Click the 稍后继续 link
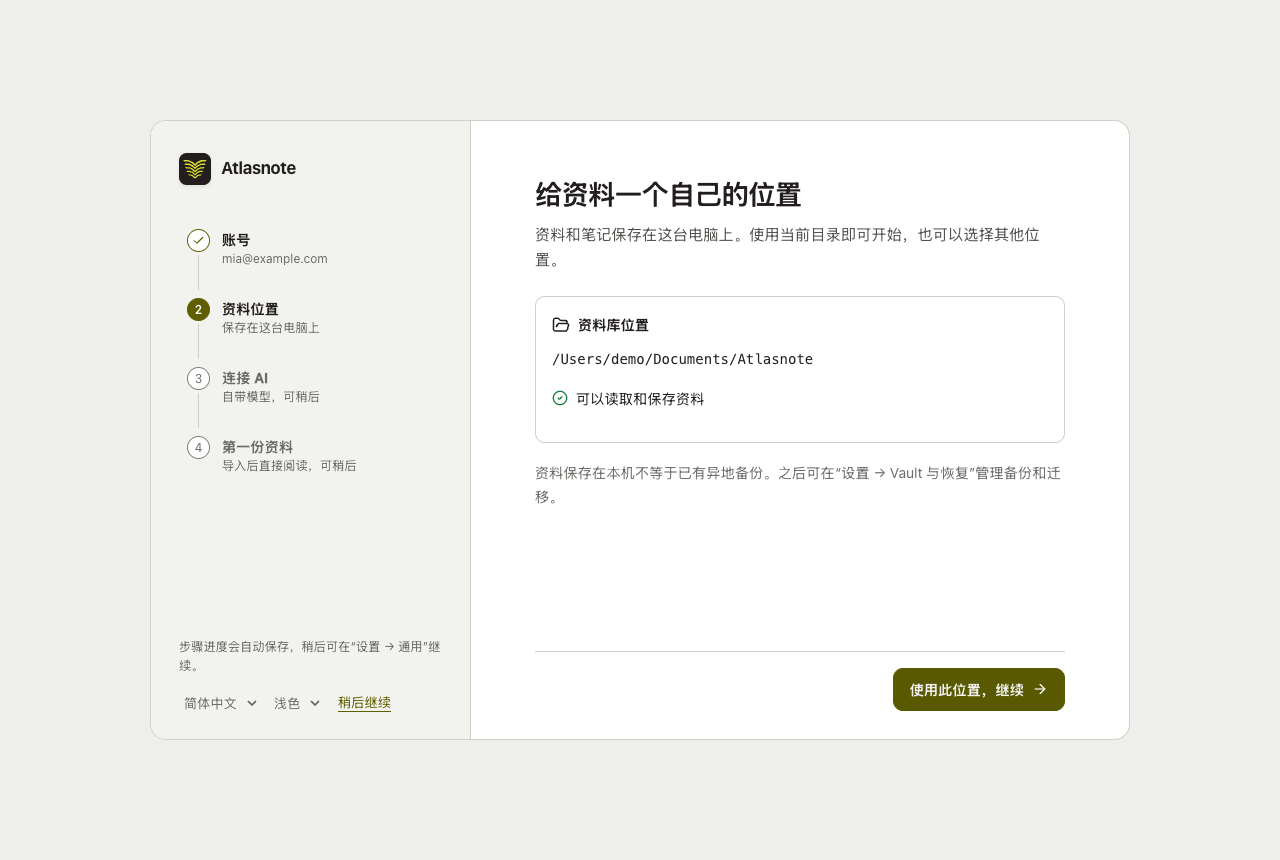The image size is (1280, 860). [x=364, y=703]
